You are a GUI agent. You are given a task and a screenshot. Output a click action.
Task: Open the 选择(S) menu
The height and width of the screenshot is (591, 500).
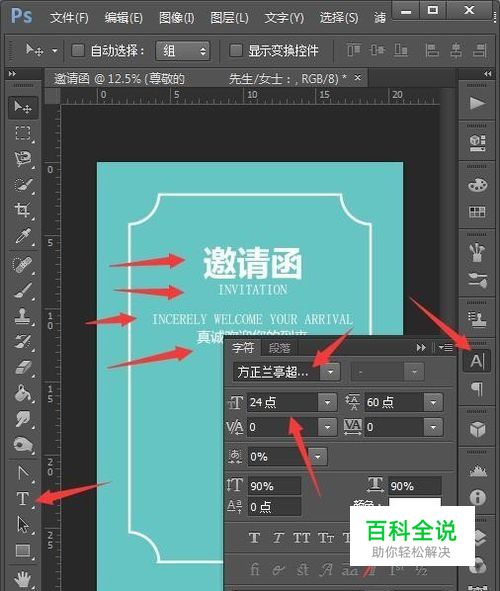[x=339, y=18]
